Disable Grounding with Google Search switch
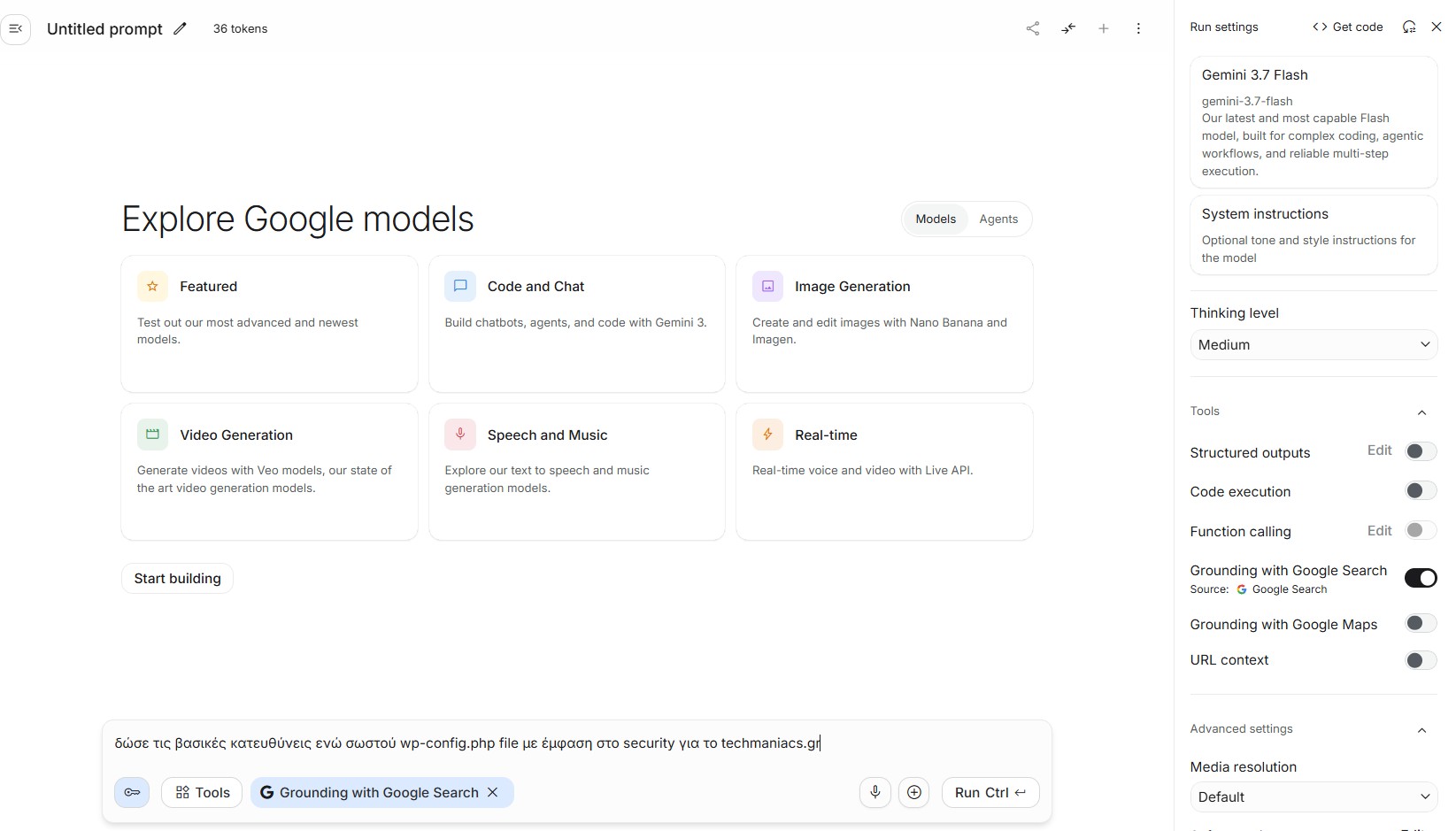This screenshot has width=1456, height=831. (1421, 578)
